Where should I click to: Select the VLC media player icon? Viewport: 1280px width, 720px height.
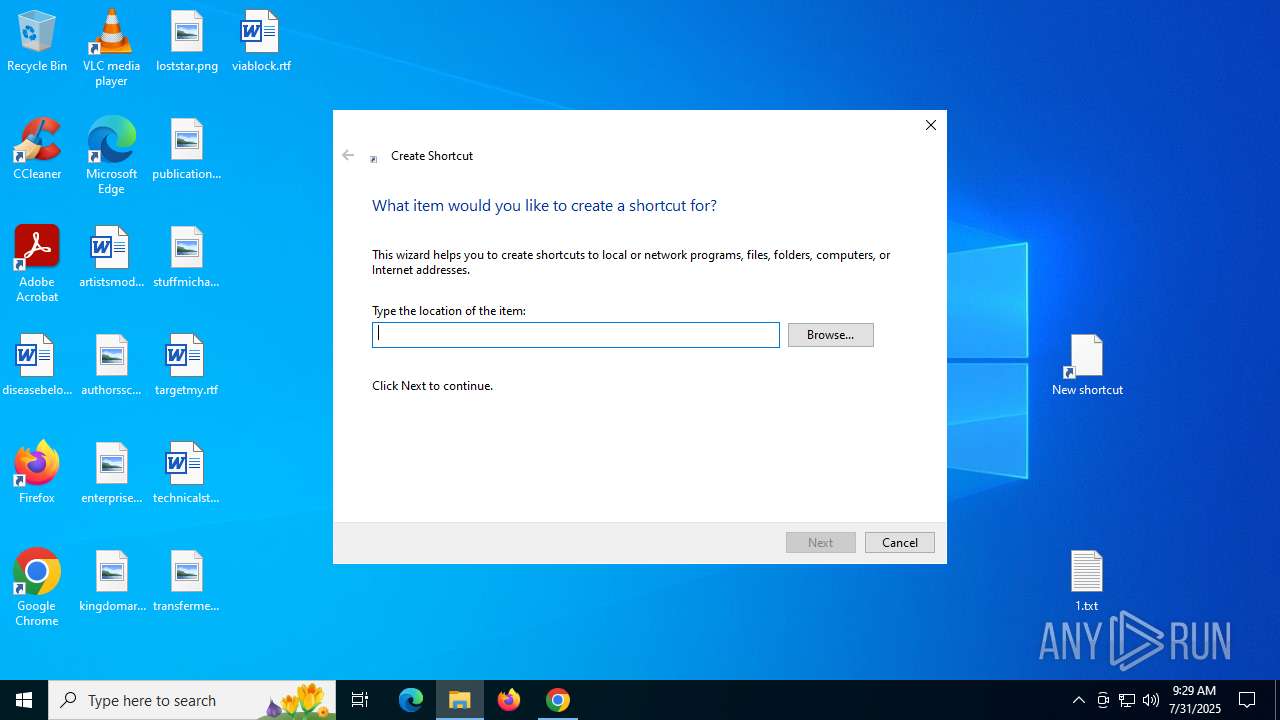click(x=111, y=48)
